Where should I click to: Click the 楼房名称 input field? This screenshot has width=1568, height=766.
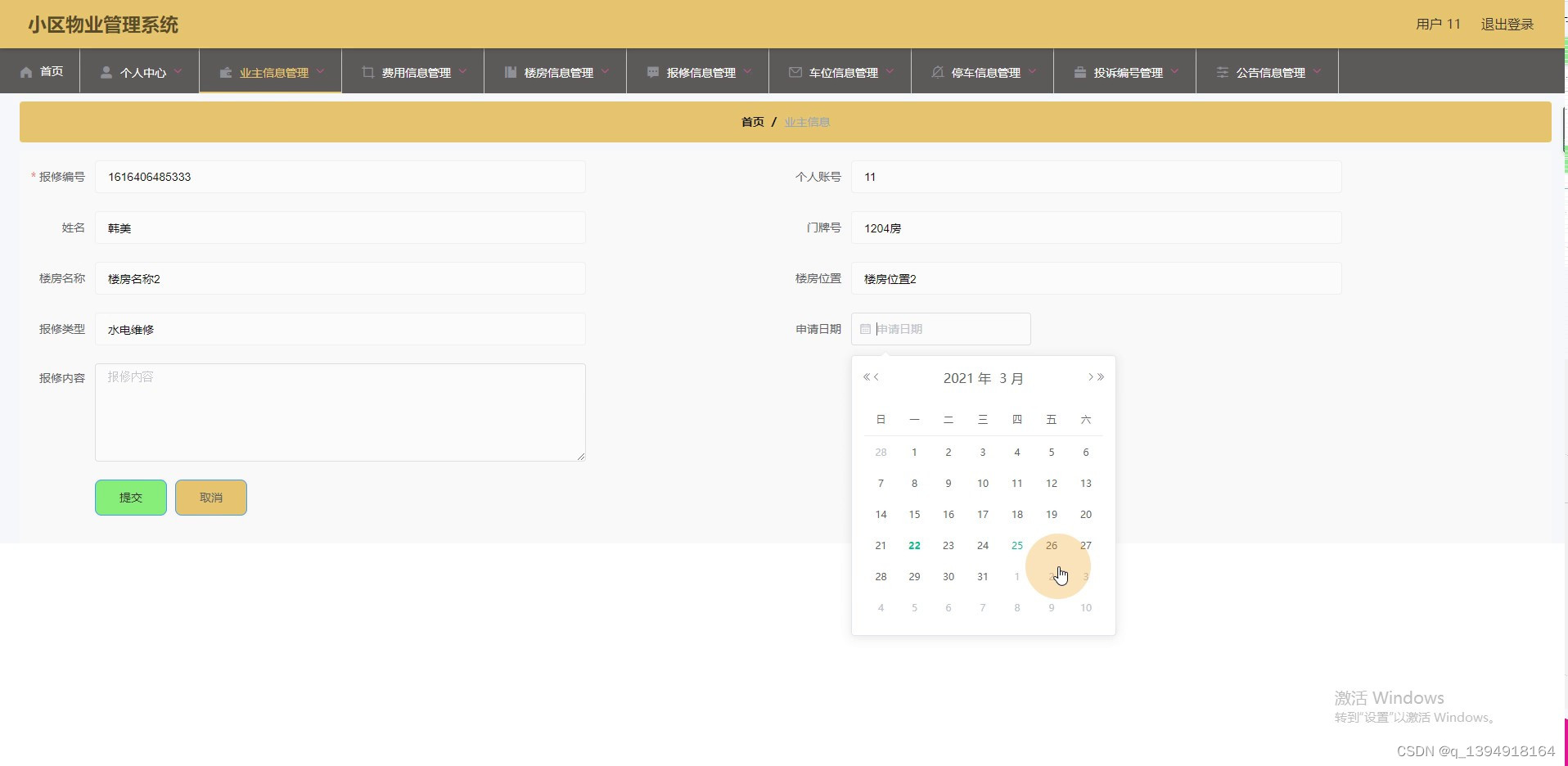340,278
